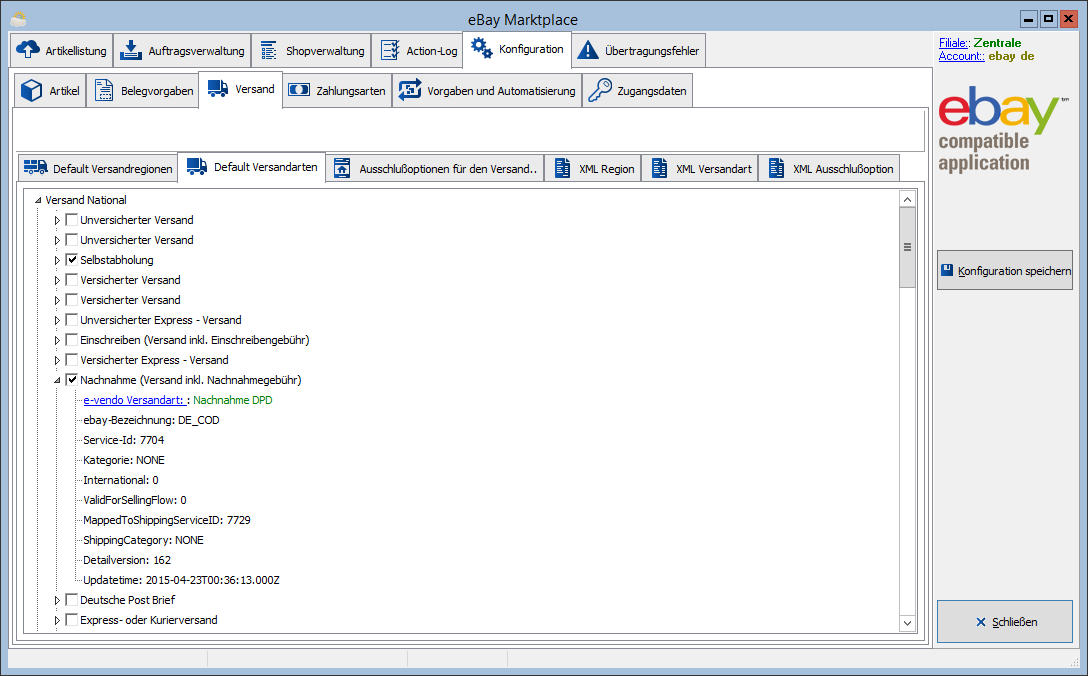This screenshot has height=676, width=1088.
Task: Click the Vorgaben und Automatisierung arrows icon
Action: (409, 90)
